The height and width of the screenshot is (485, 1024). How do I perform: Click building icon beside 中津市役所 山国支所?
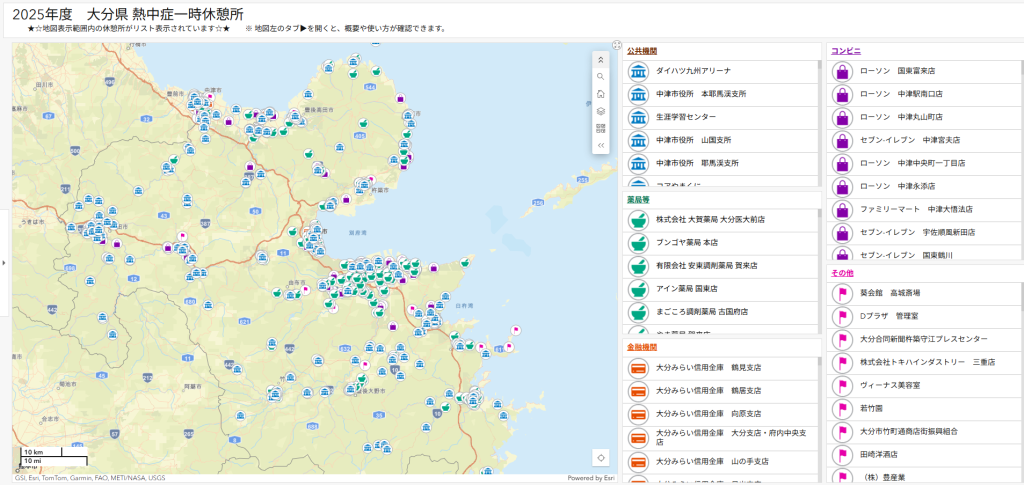coord(638,140)
